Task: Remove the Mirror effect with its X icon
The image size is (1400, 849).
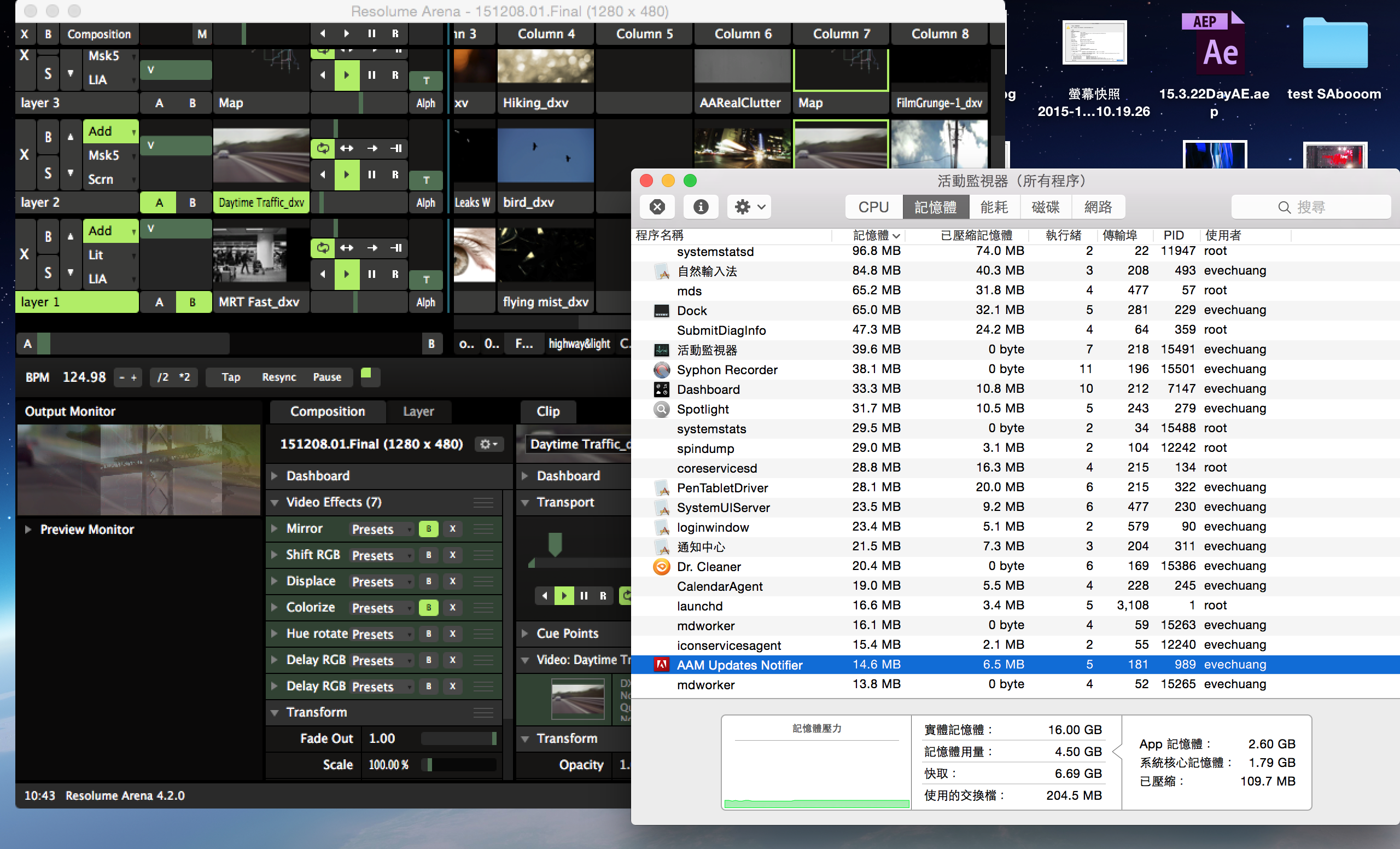Action: click(x=453, y=529)
